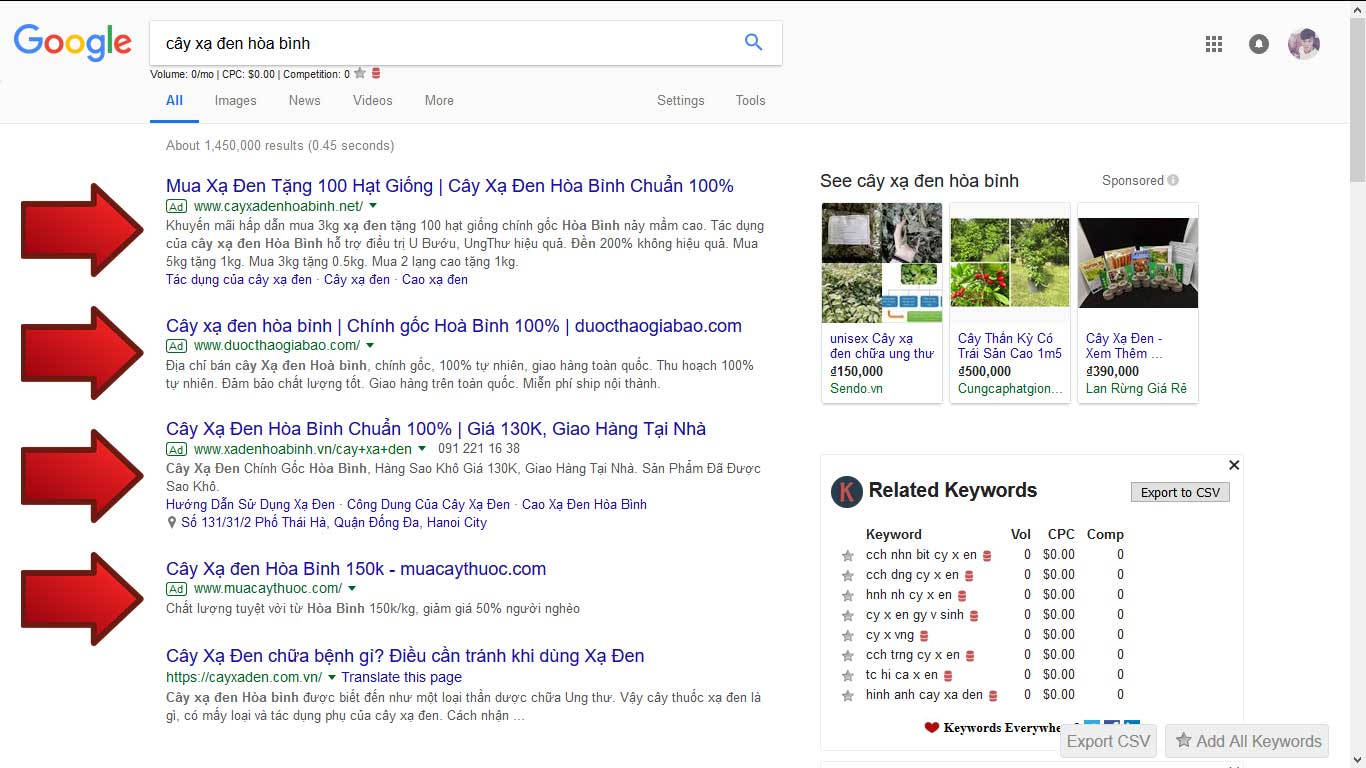
Task: Click the Sponsored info icon
Action: click(x=1173, y=181)
